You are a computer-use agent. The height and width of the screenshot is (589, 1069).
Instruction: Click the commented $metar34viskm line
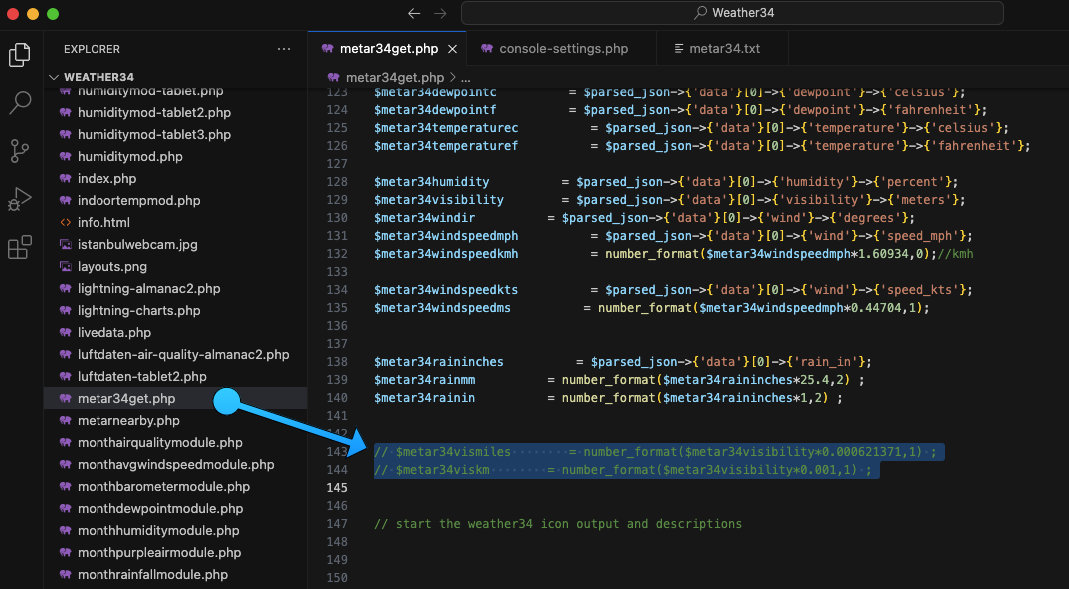(622, 470)
